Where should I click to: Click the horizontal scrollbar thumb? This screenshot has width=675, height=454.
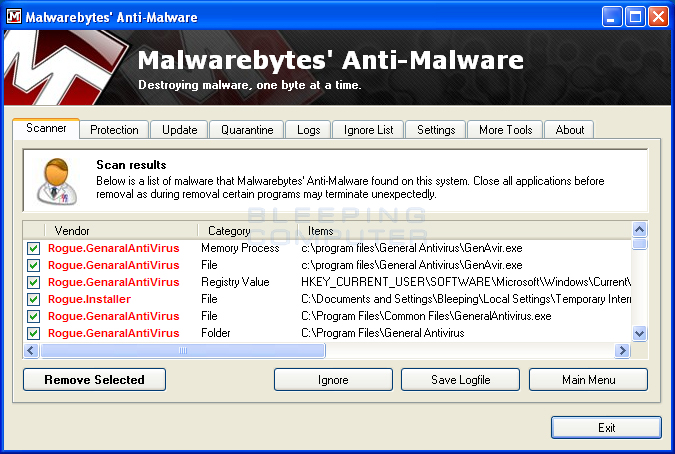[183, 351]
